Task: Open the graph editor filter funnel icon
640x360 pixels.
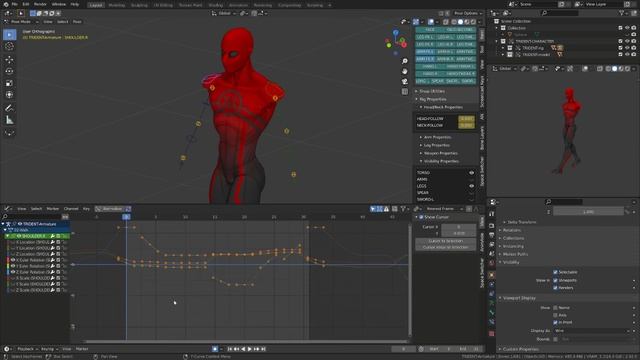Action: pyautogui.click(x=403, y=209)
